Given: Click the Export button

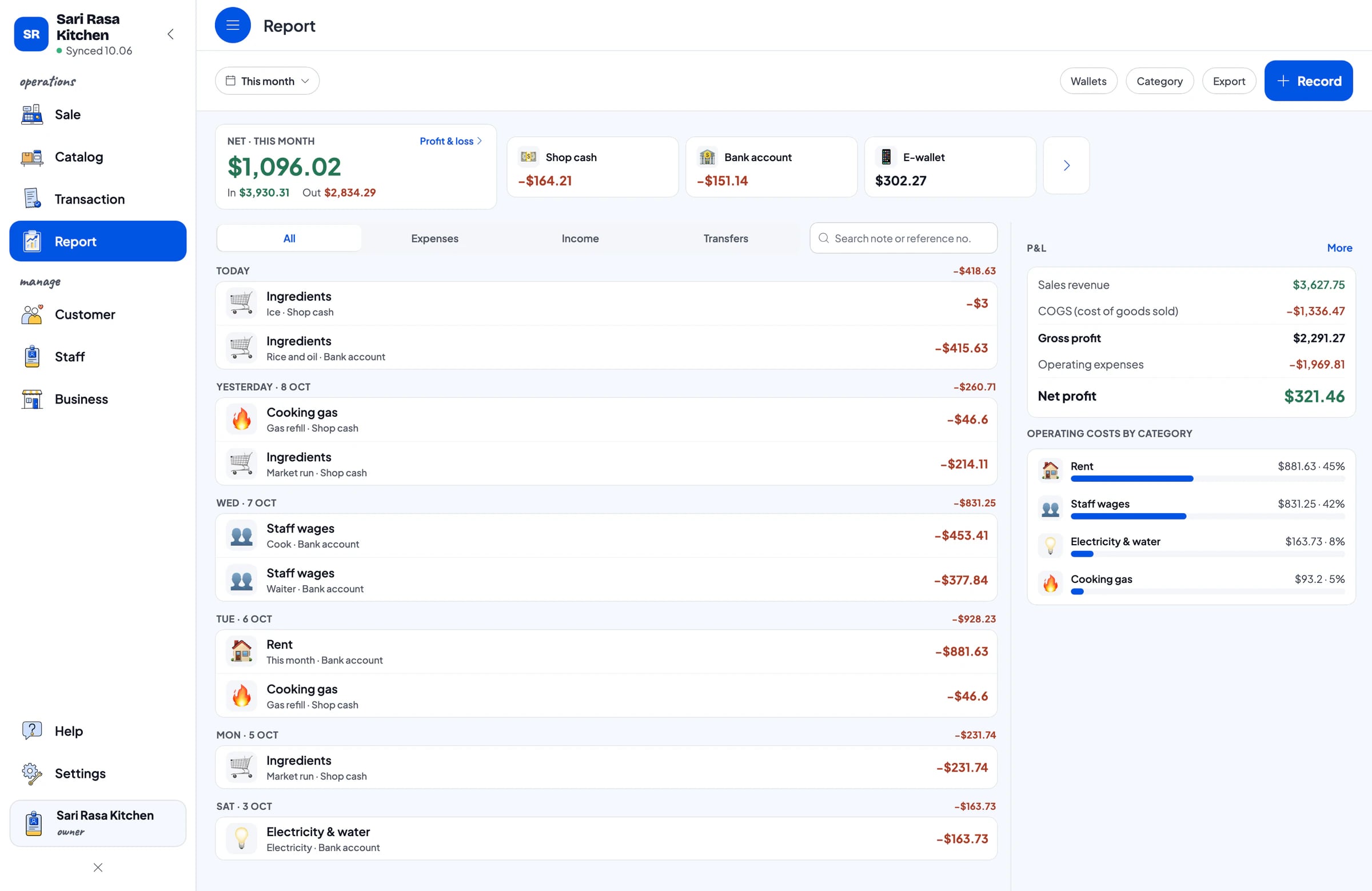Looking at the screenshot, I should click(x=1229, y=81).
